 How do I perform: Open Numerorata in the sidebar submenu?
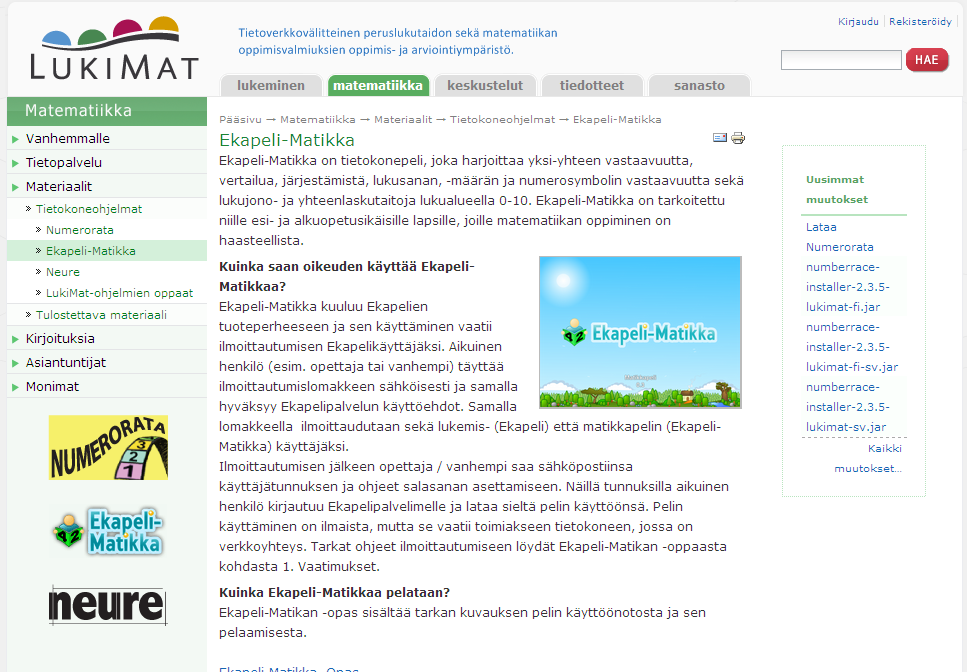coord(80,230)
